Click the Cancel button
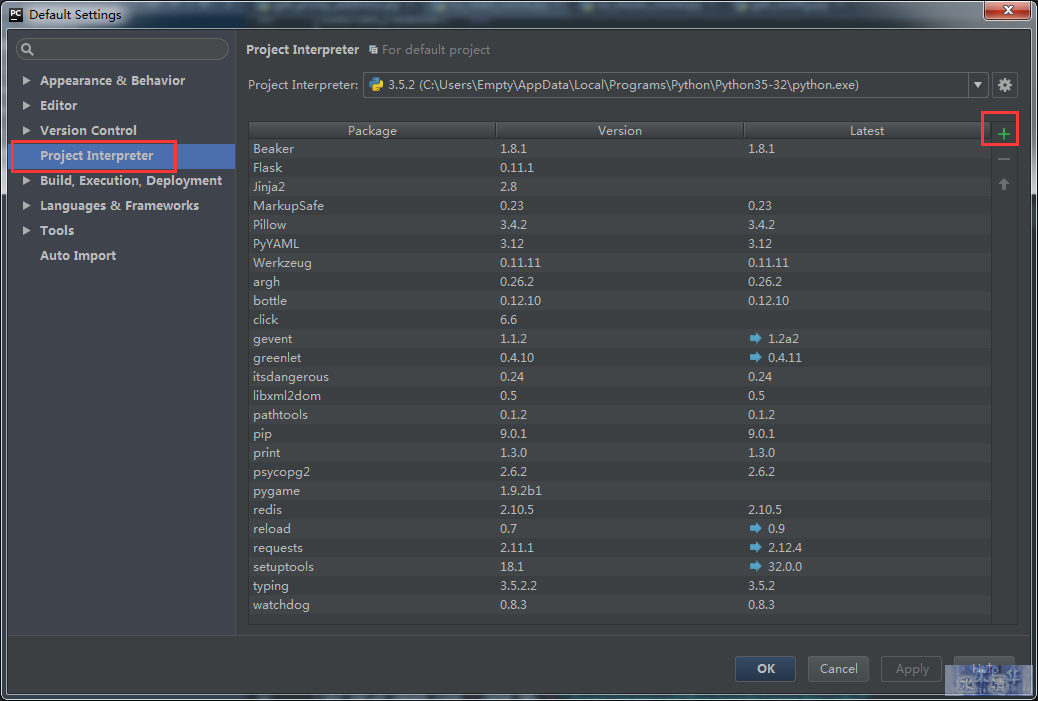The height and width of the screenshot is (701, 1038). (x=838, y=669)
